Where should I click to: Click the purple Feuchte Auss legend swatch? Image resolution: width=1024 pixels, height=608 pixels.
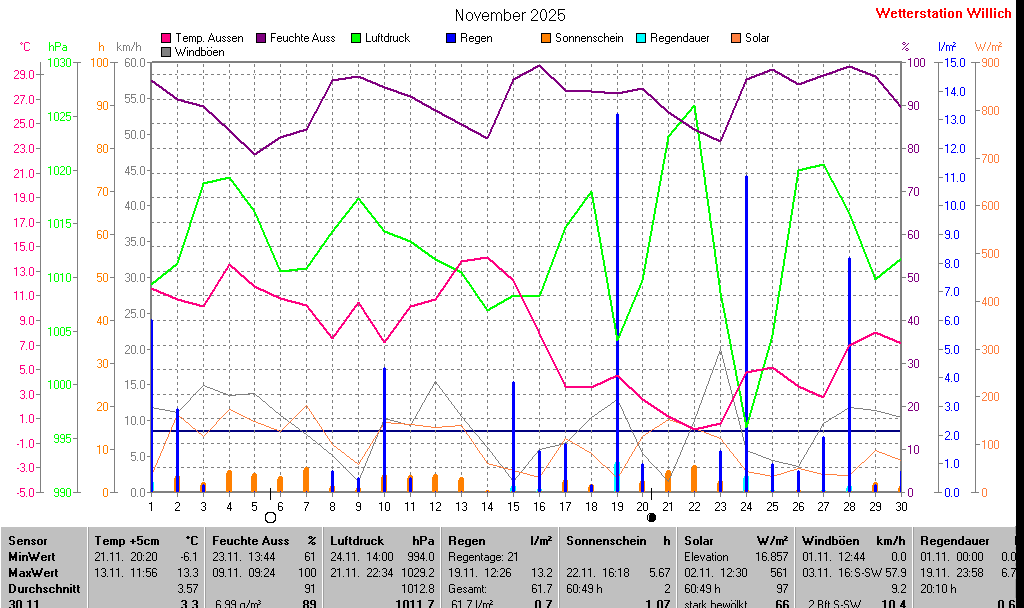[262, 38]
